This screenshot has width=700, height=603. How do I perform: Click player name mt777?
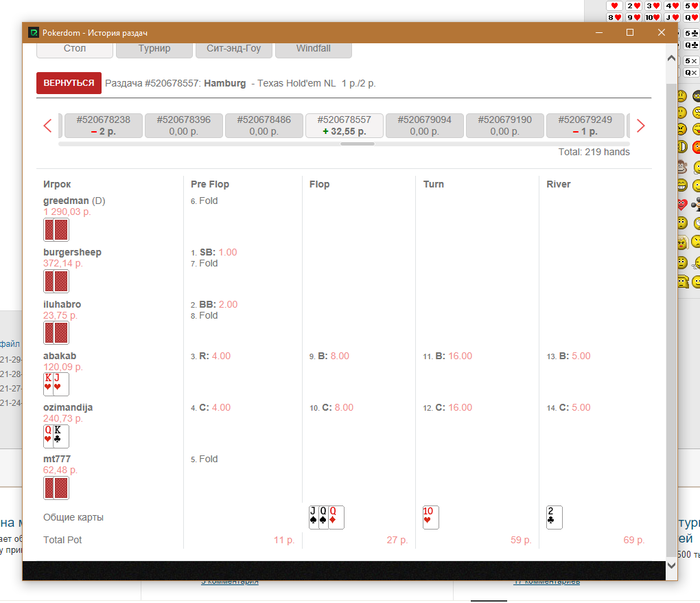click(57, 459)
